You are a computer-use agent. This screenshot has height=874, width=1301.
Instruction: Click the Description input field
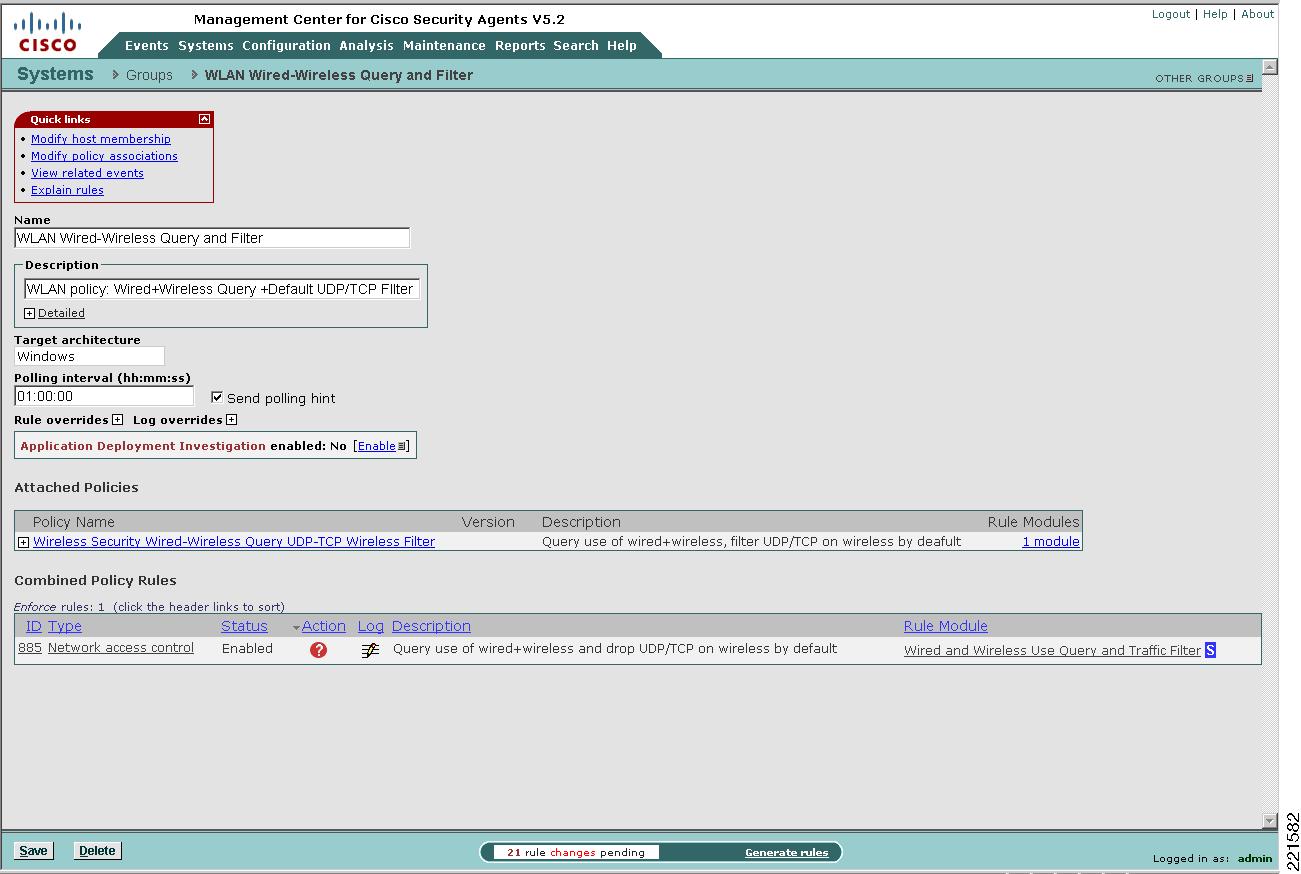coord(222,289)
